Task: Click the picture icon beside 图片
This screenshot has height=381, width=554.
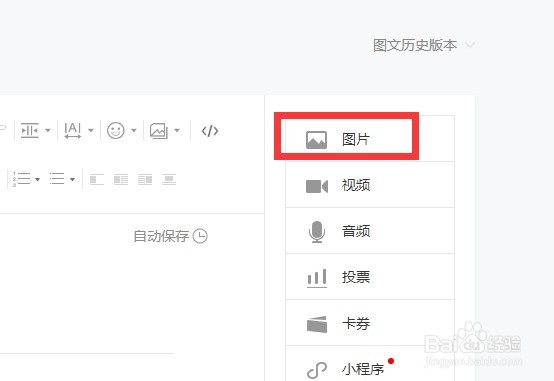Action: click(x=316, y=140)
